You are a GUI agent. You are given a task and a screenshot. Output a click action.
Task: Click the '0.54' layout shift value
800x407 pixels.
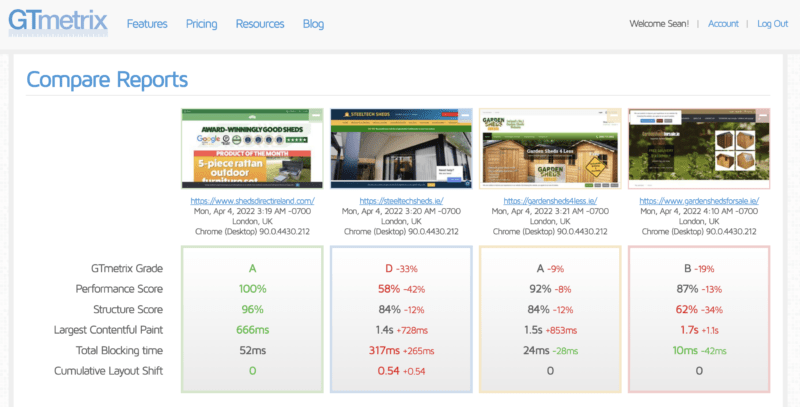point(389,371)
